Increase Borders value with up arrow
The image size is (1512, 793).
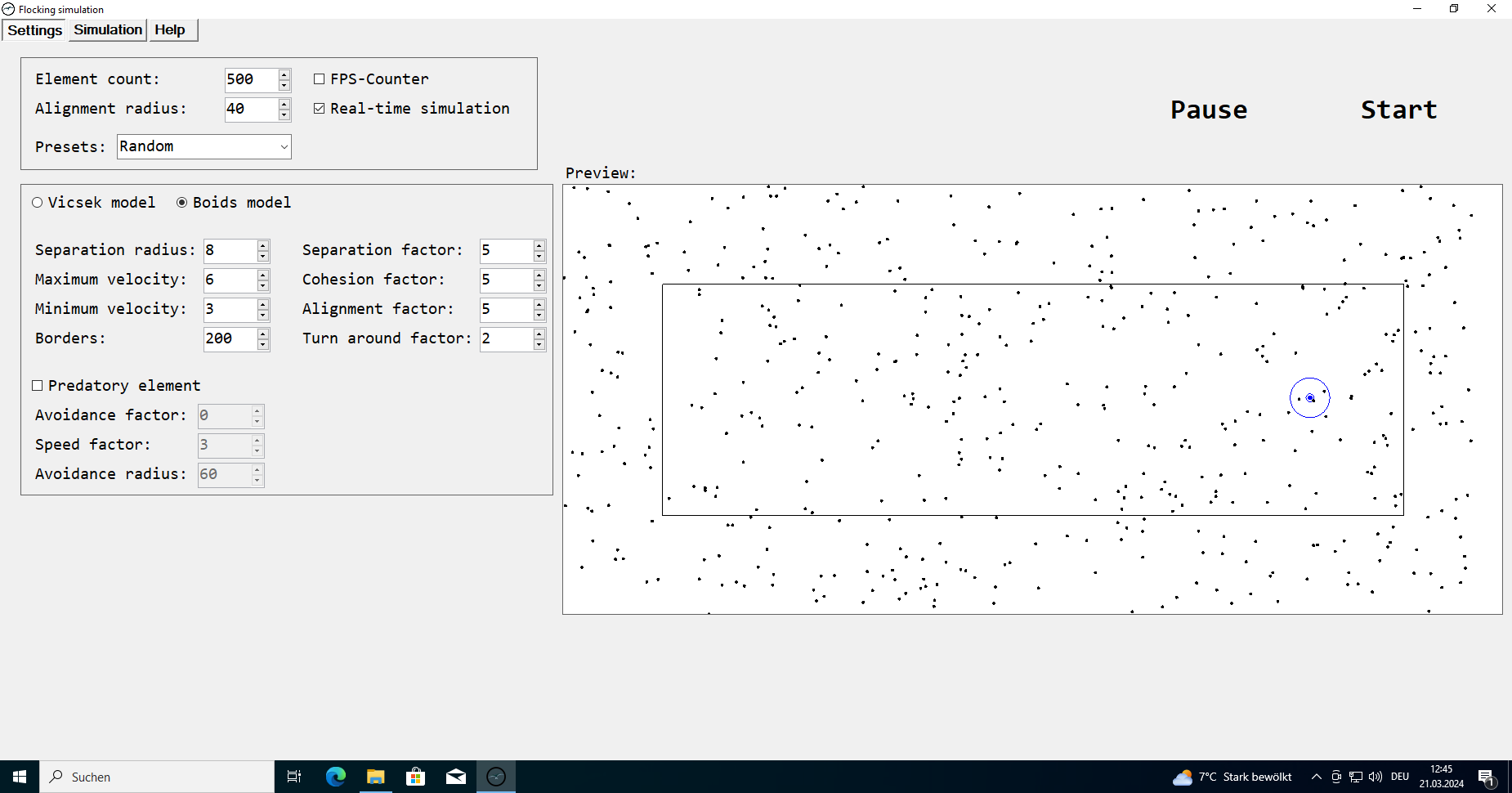click(x=263, y=334)
